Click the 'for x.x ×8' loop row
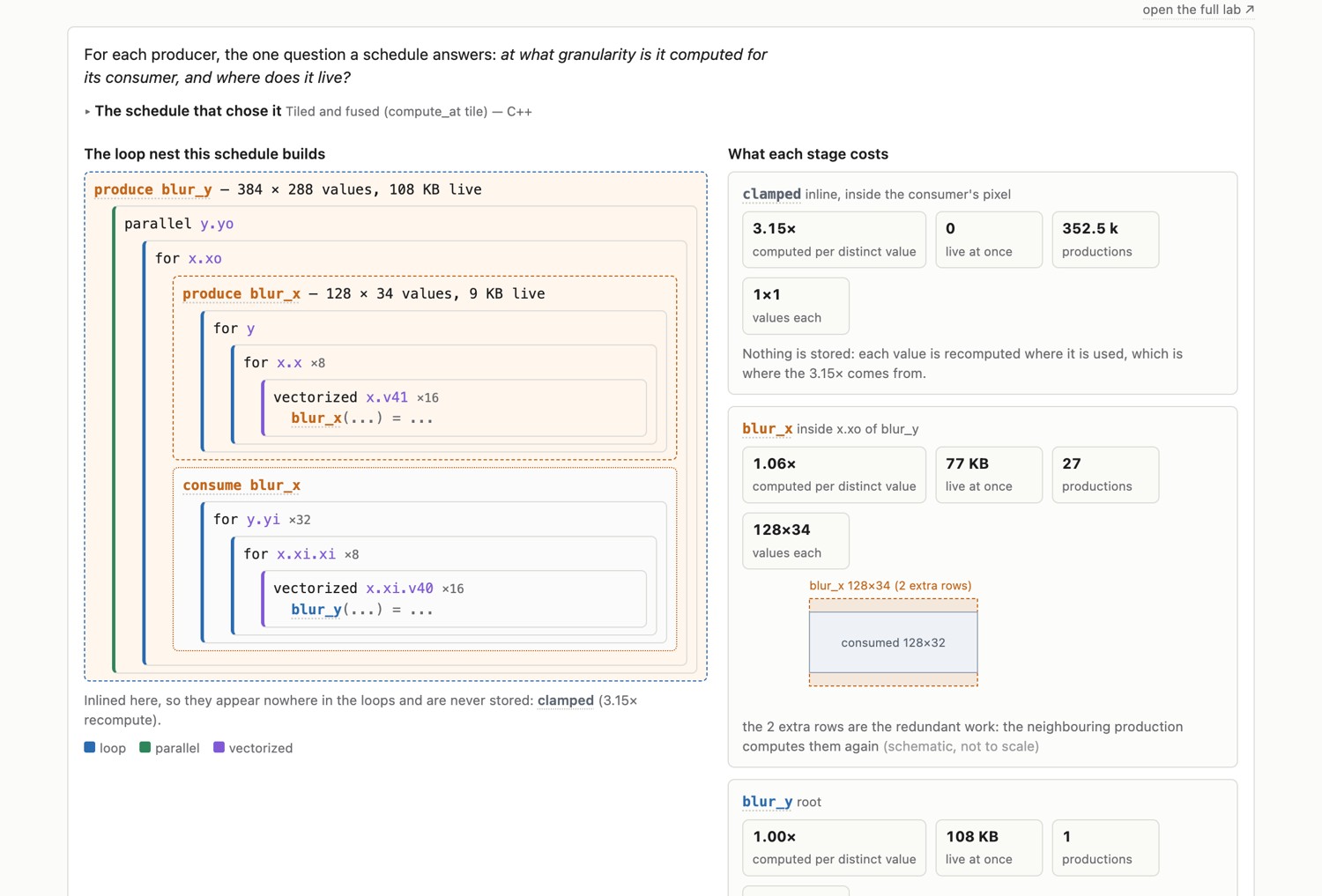1322x896 pixels. click(285, 362)
